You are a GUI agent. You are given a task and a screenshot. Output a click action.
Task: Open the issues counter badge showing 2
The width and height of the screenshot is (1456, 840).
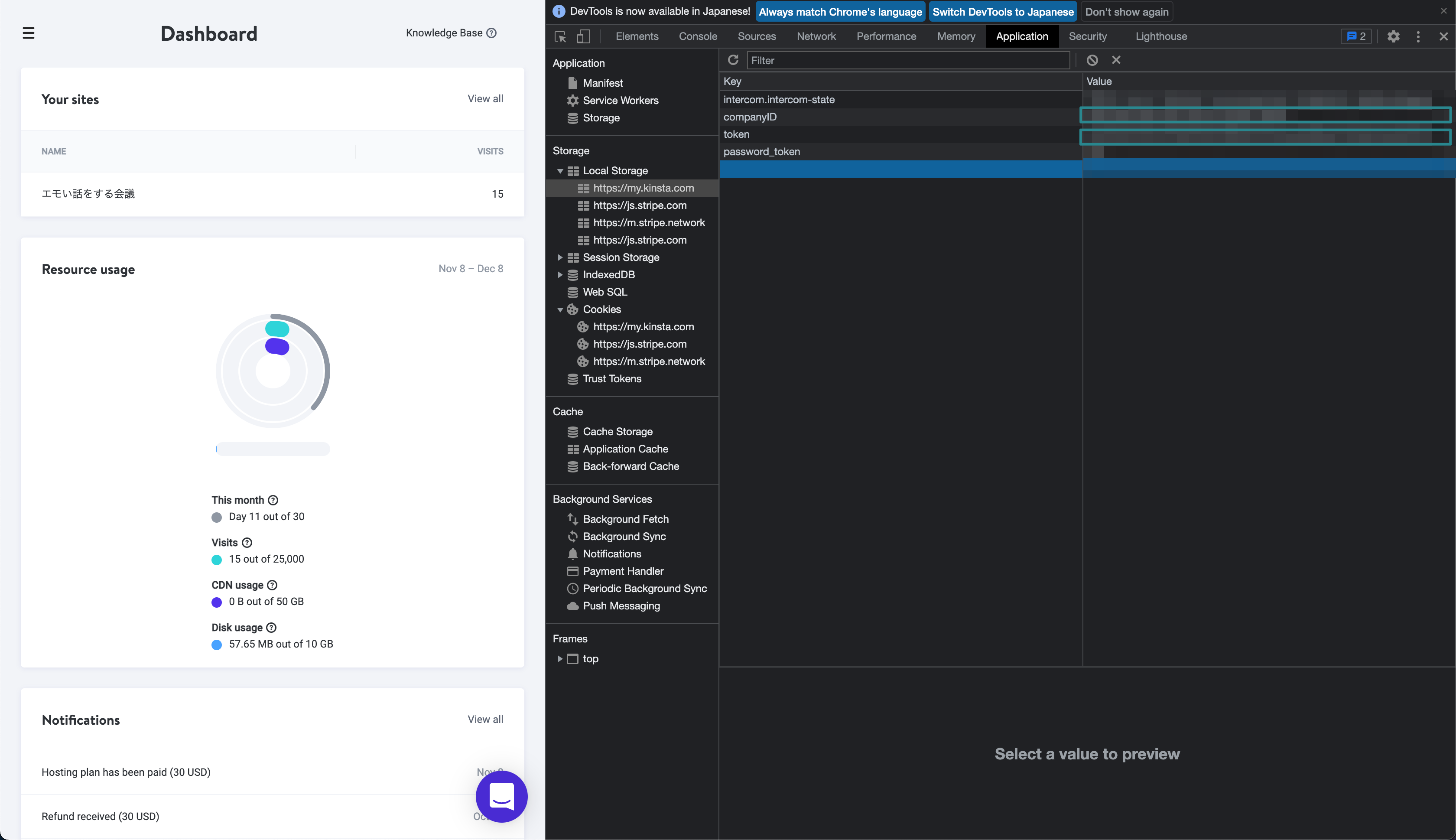(1355, 36)
